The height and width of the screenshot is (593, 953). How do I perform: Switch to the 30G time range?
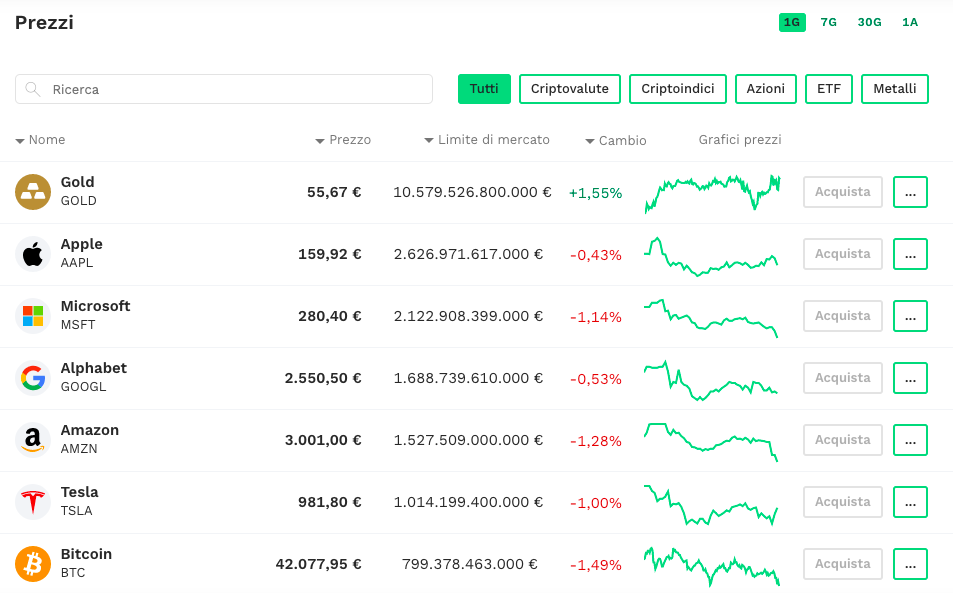[x=869, y=22]
